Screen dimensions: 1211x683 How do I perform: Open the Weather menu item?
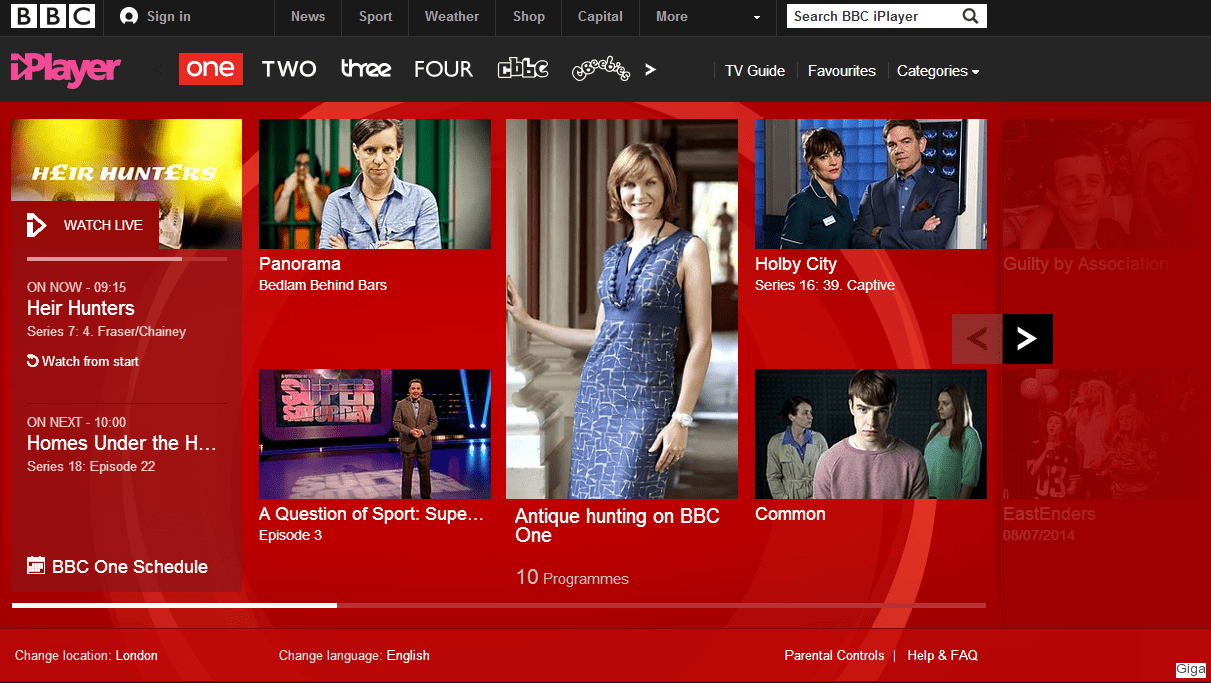click(x=452, y=16)
